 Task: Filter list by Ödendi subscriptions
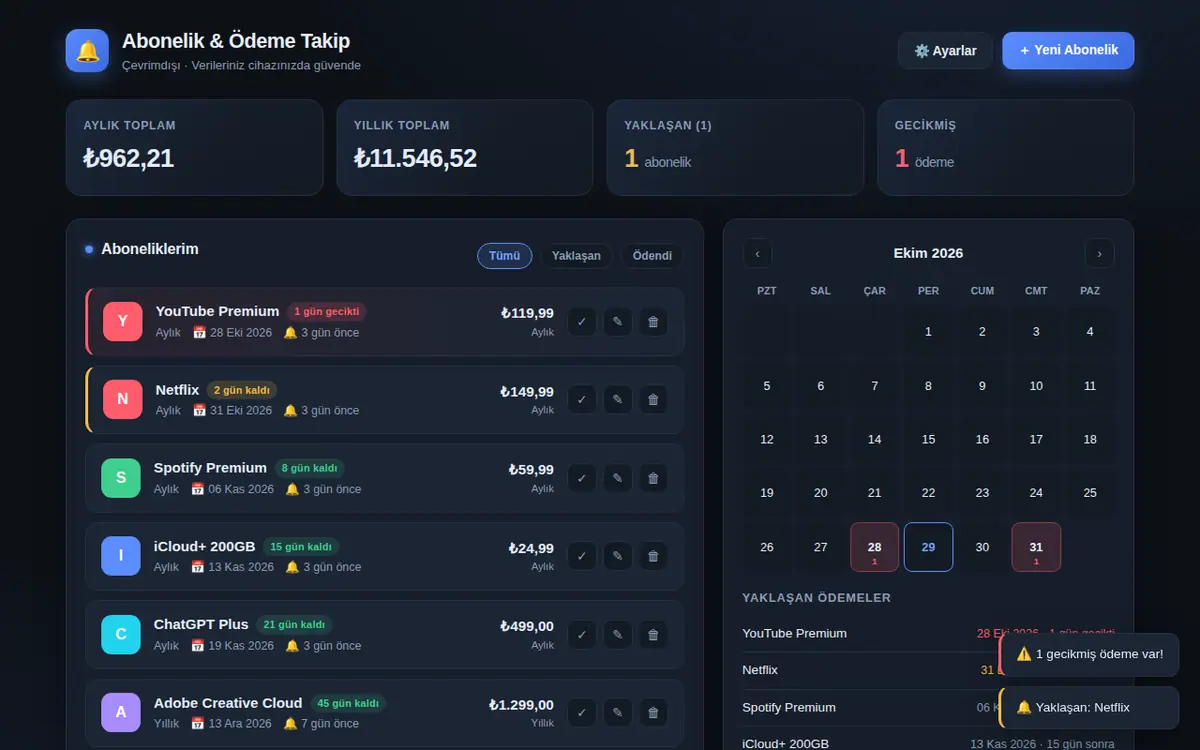653,256
